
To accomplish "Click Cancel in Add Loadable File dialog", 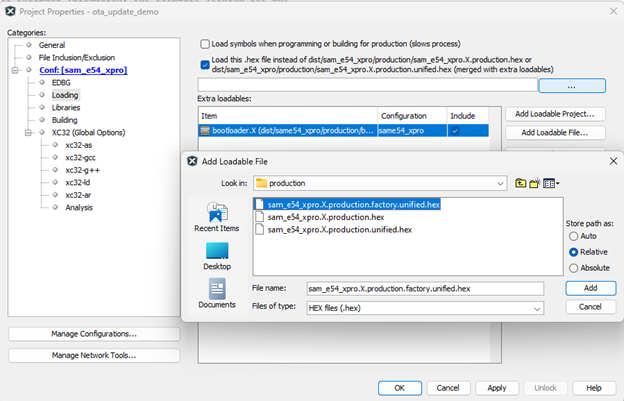I will tap(591, 307).
